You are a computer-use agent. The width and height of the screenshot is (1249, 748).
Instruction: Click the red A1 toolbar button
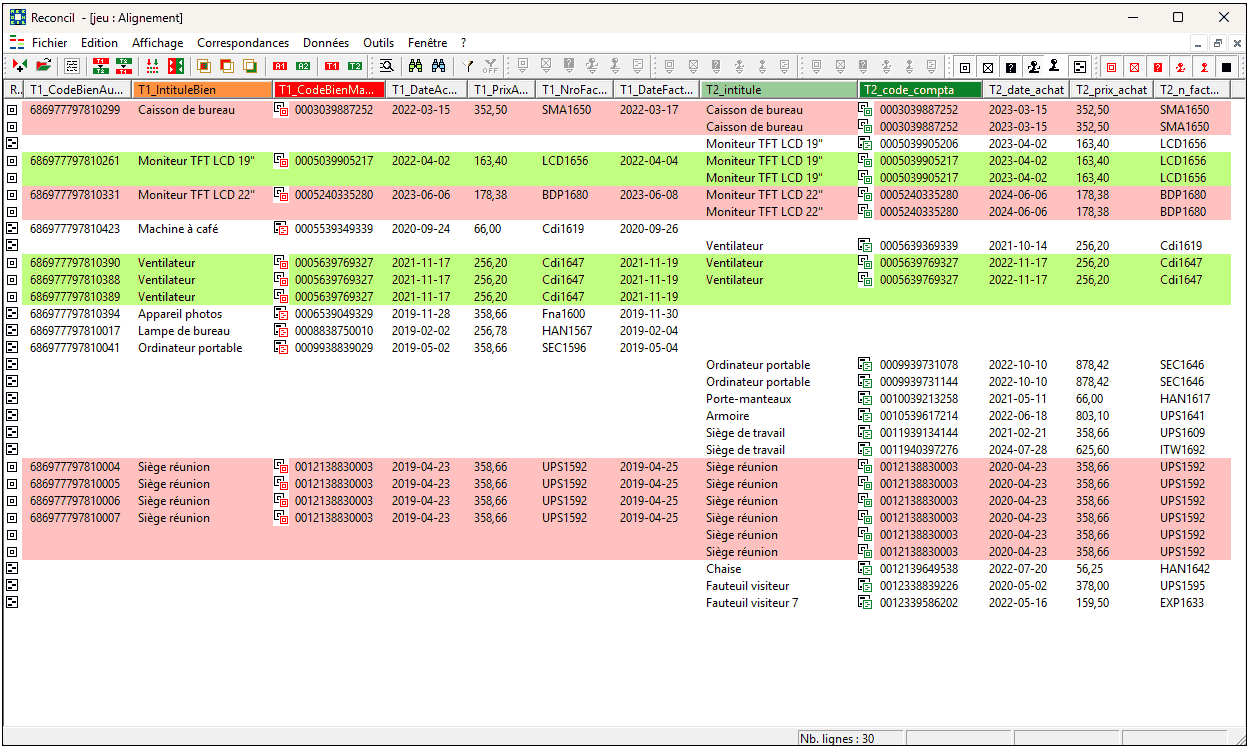tap(281, 67)
